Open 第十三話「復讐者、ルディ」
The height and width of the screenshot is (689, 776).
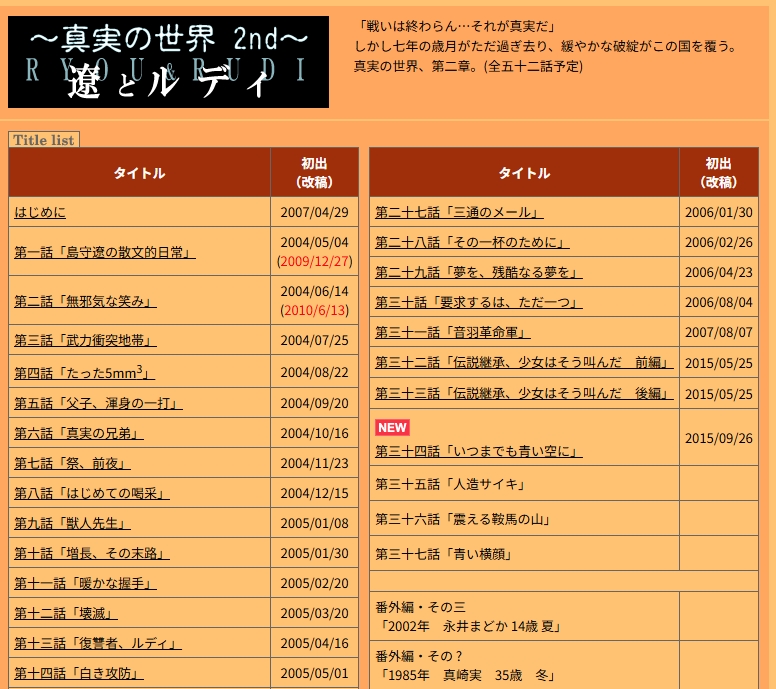tap(98, 643)
